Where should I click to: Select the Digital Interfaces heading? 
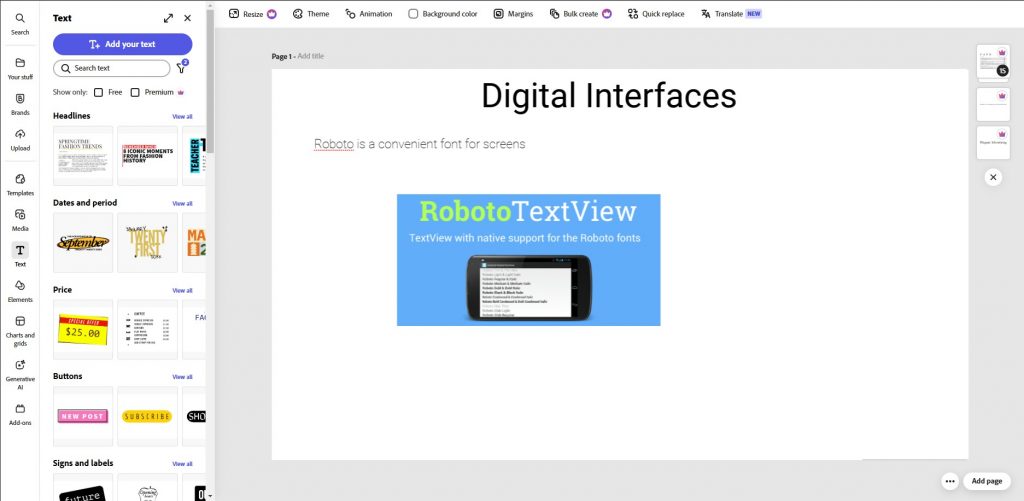tap(609, 96)
